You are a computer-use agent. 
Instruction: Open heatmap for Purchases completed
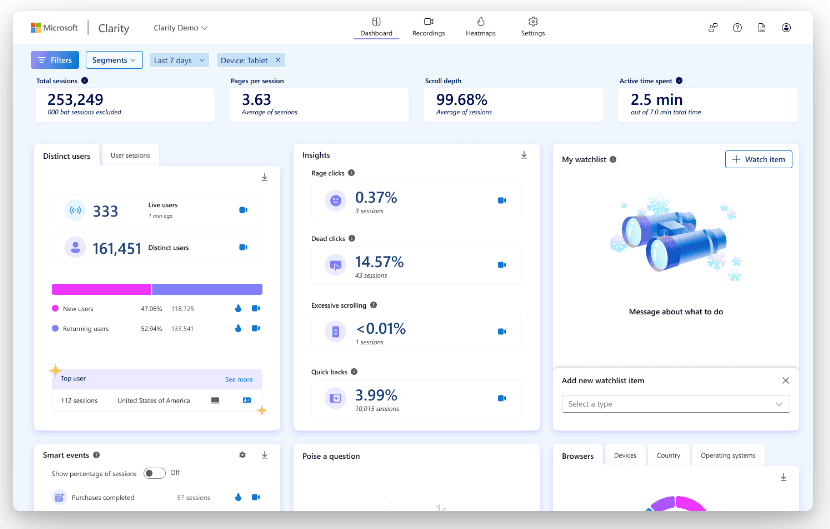(238, 497)
